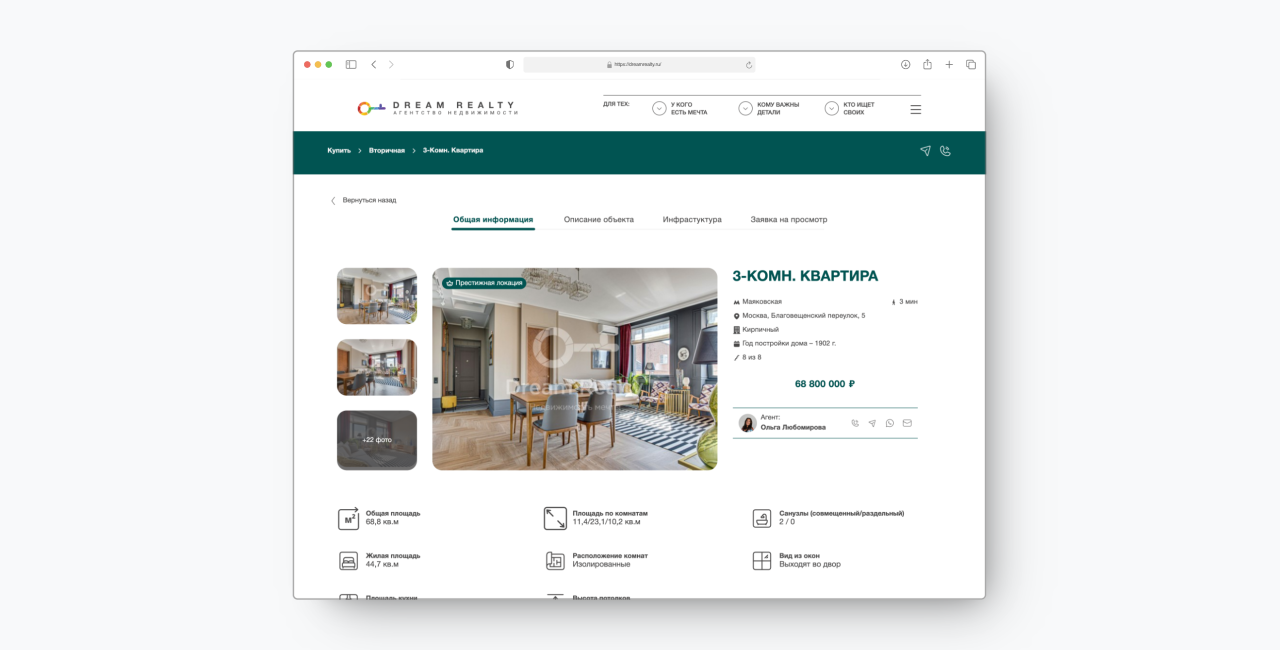Screen dimensions: 1280x650
Task: Click the dreamrealty.ru address bar
Action: [x=639, y=64]
